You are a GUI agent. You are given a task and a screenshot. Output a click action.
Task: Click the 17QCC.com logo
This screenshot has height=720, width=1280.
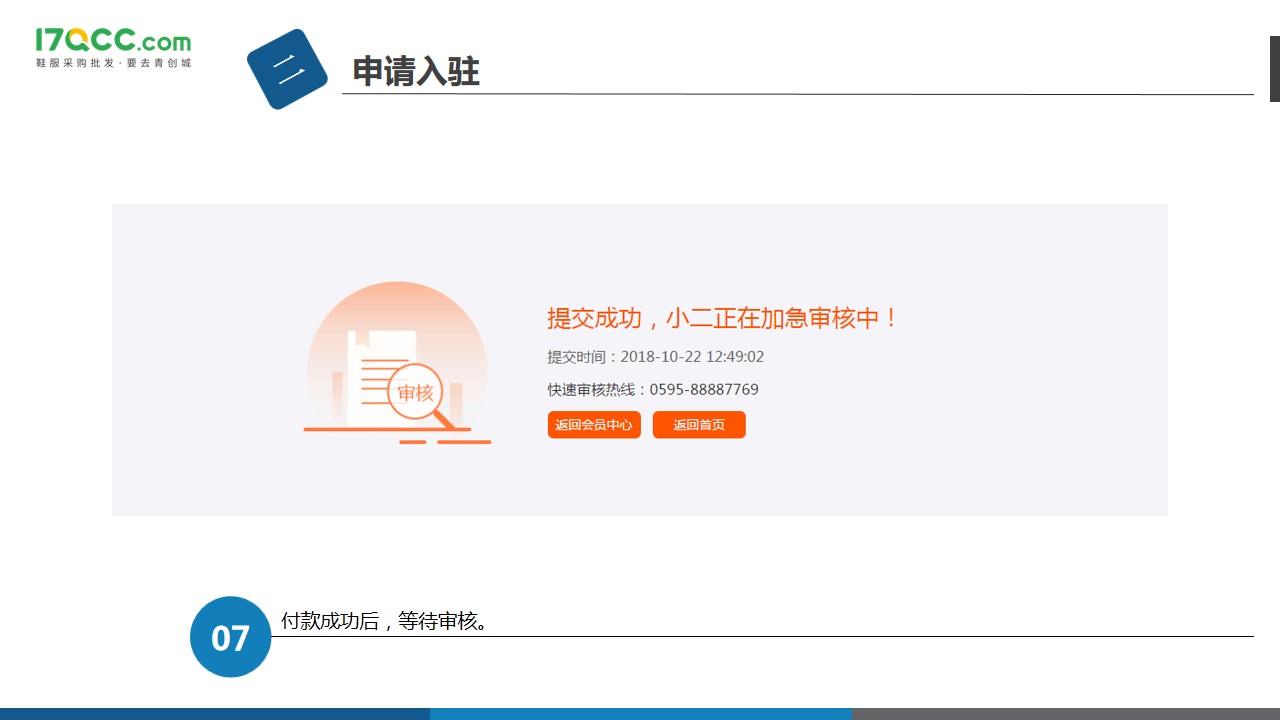point(112,40)
